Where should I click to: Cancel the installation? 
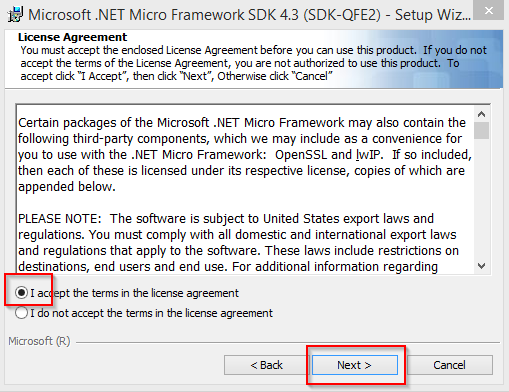[x=450, y=365]
